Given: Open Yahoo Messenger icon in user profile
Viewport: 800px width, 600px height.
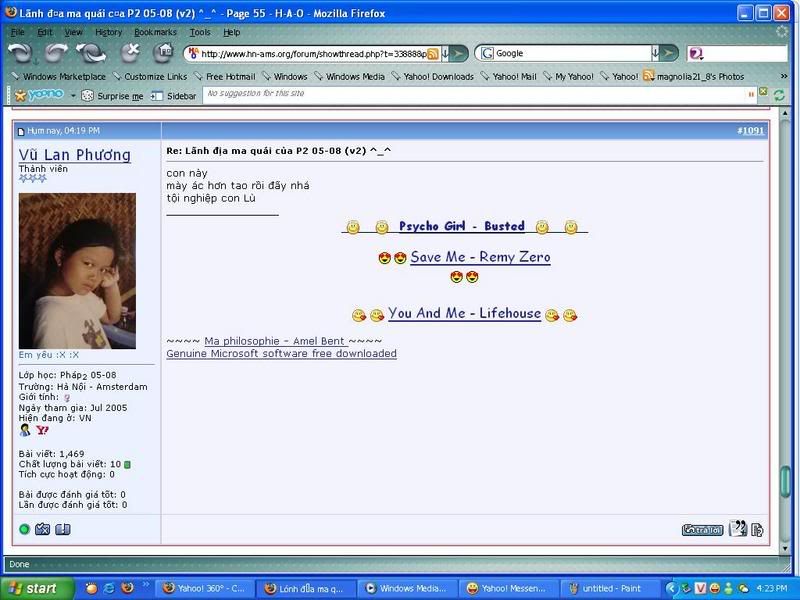Looking at the screenshot, I should click(42, 430).
